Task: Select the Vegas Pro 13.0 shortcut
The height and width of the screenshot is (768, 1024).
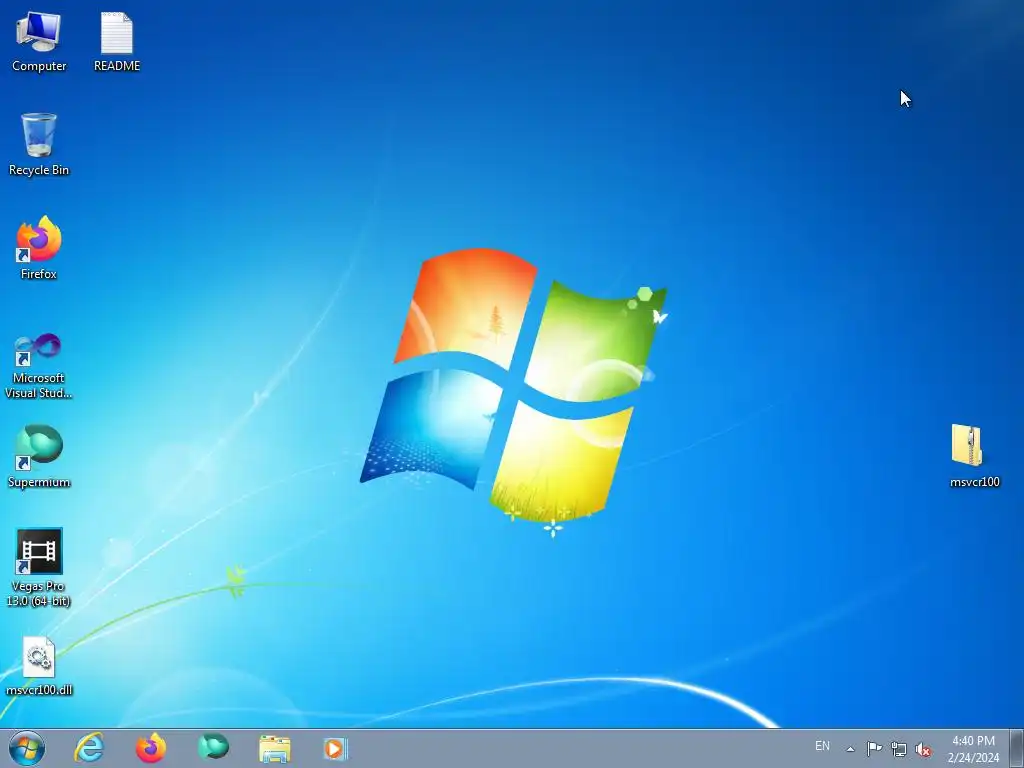Action: click(39, 568)
